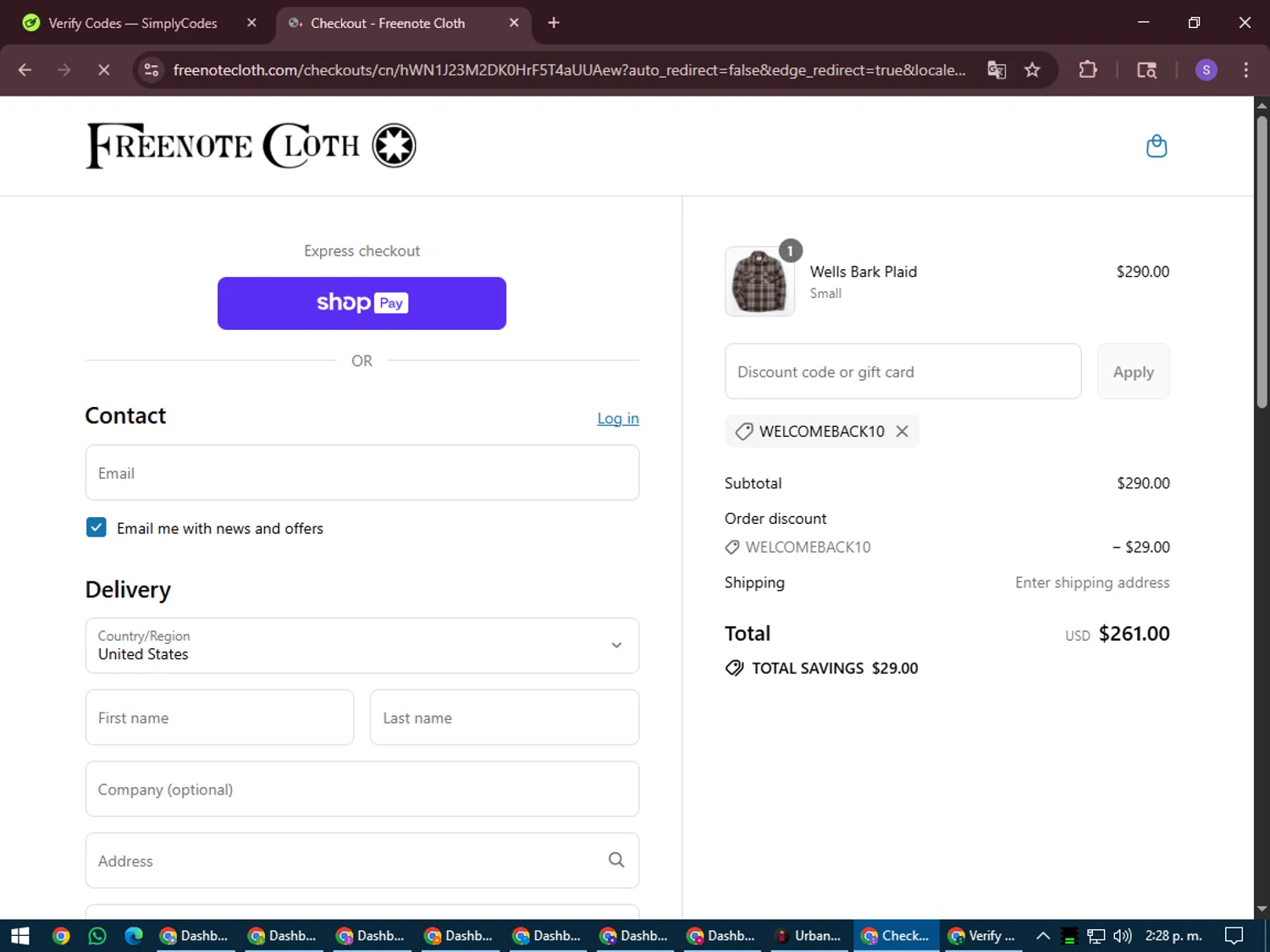Open the volume icon in system tray
This screenshot has height=952, width=1270.
coord(1123,936)
